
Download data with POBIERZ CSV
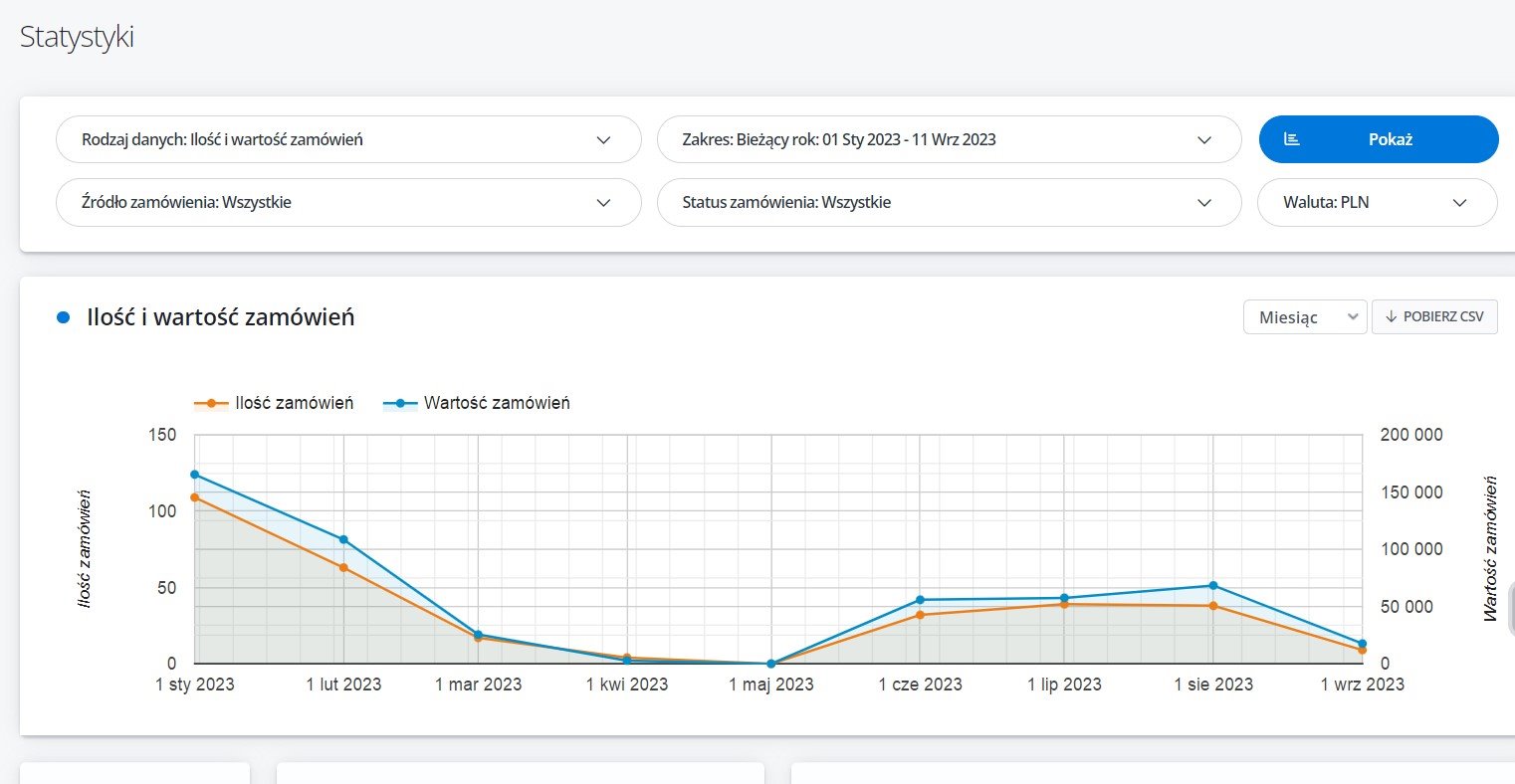tap(1434, 316)
